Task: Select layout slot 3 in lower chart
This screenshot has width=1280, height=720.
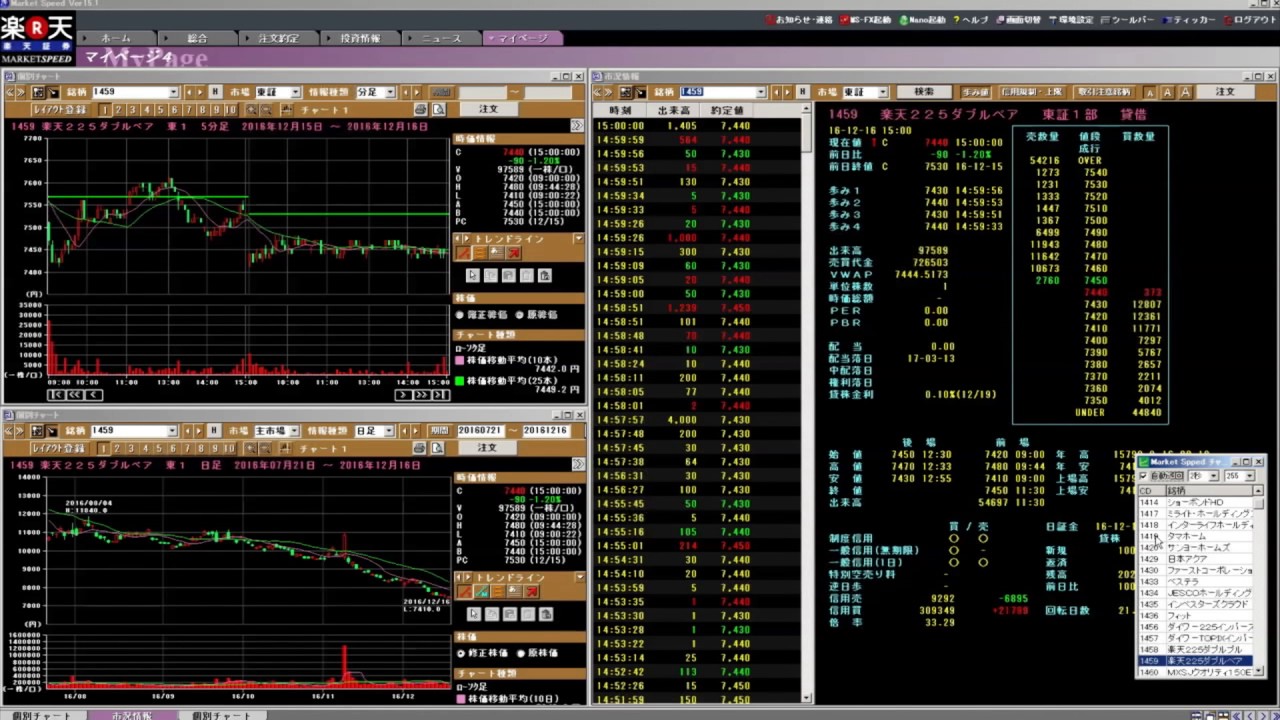Action: coord(132,448)
